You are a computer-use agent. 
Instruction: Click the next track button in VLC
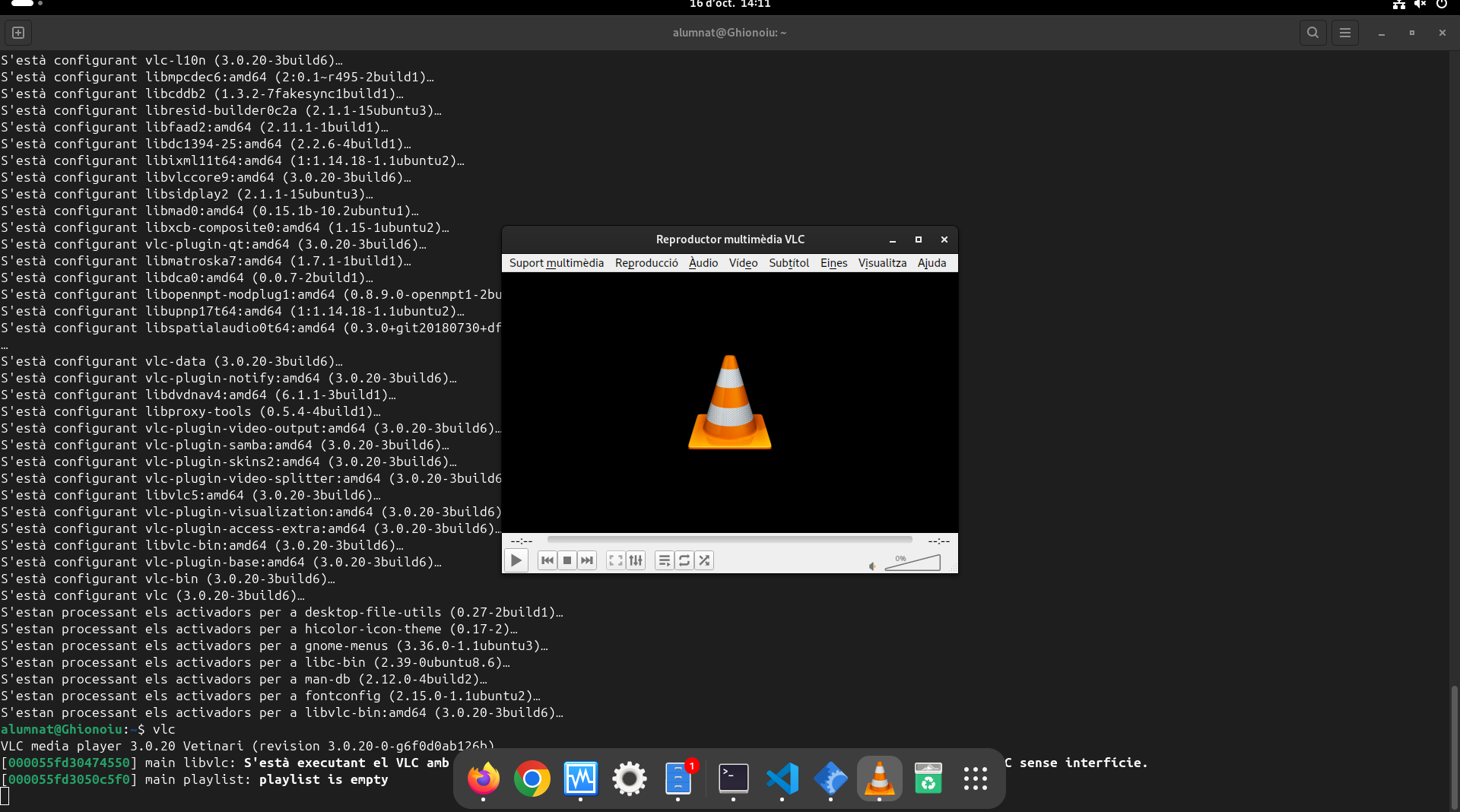[x=587, y=560]
